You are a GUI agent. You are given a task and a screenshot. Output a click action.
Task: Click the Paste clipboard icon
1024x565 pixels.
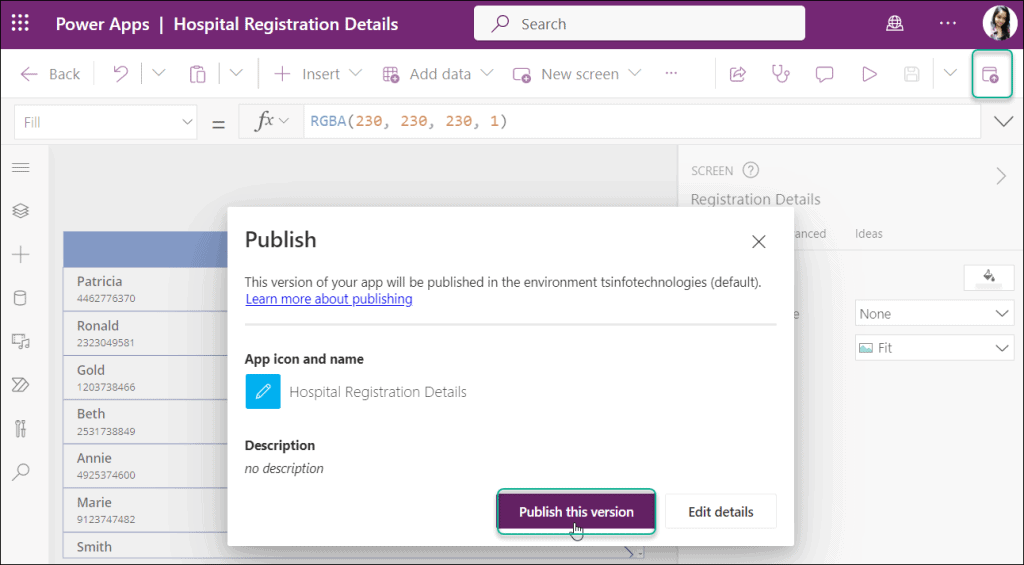tap(197, 74)
